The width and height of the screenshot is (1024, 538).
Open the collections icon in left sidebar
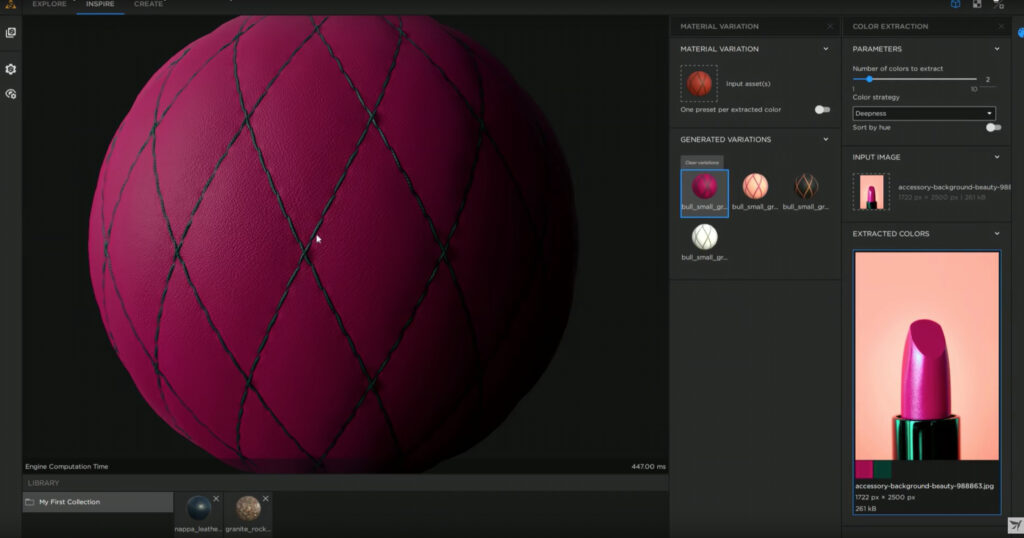(11, 33)
